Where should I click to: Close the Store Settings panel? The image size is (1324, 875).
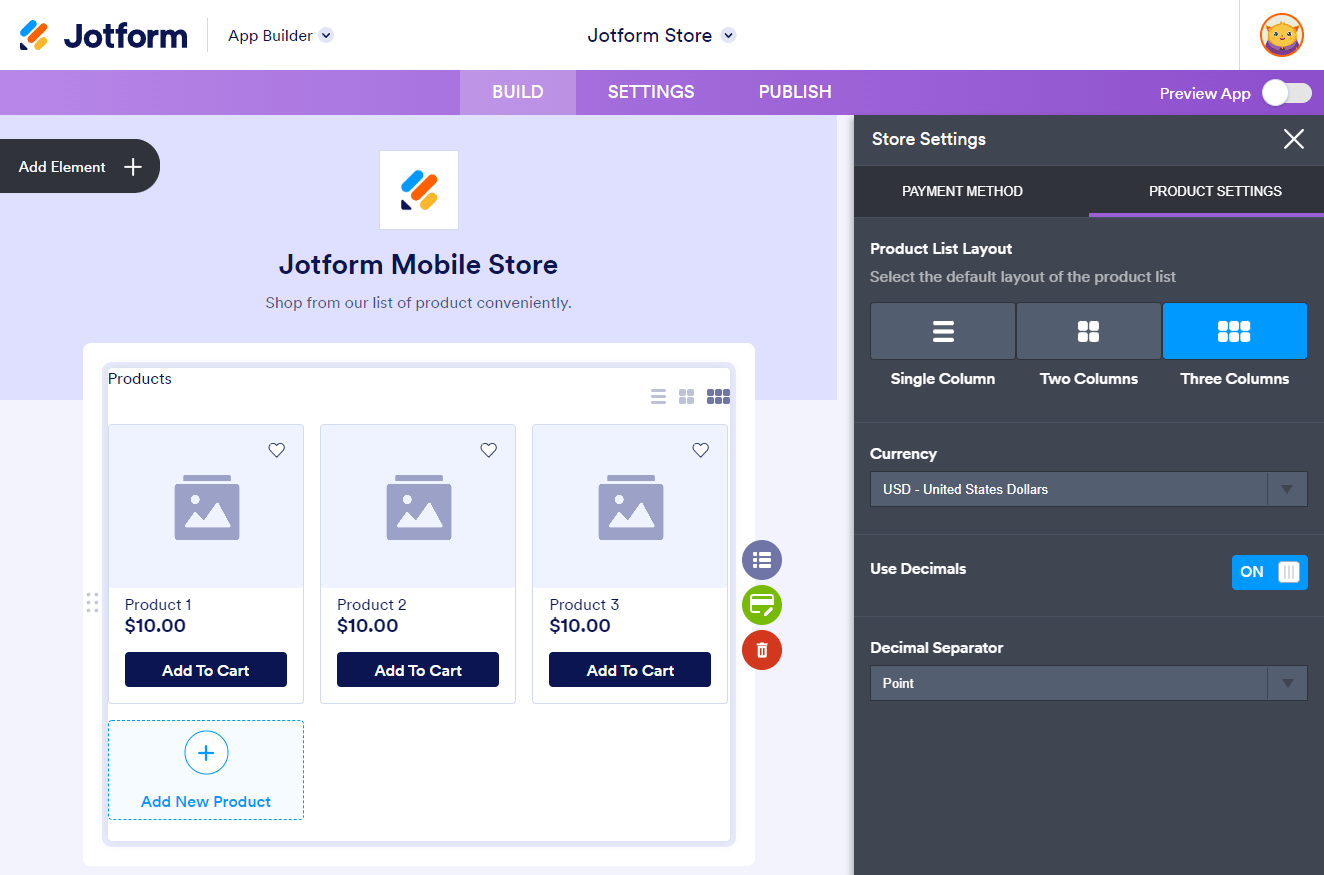pyautogui.click(x=1294, y=139)
